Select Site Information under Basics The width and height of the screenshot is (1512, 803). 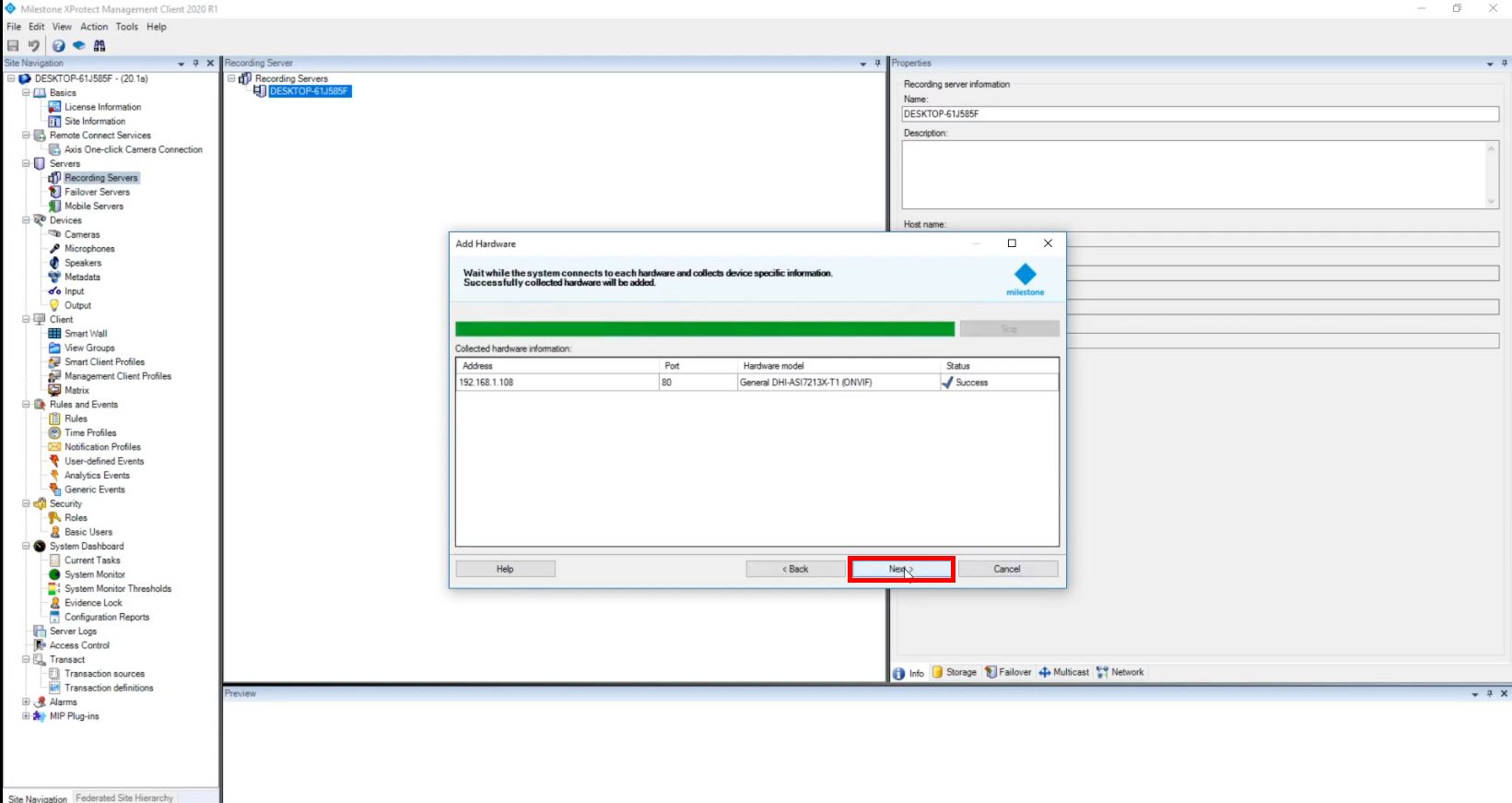pos(95,121)
